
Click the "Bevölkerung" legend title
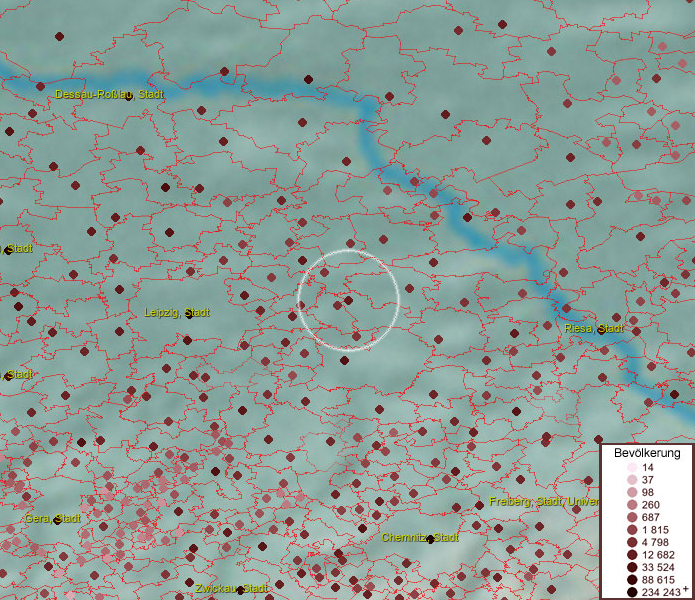pos(647,453)
